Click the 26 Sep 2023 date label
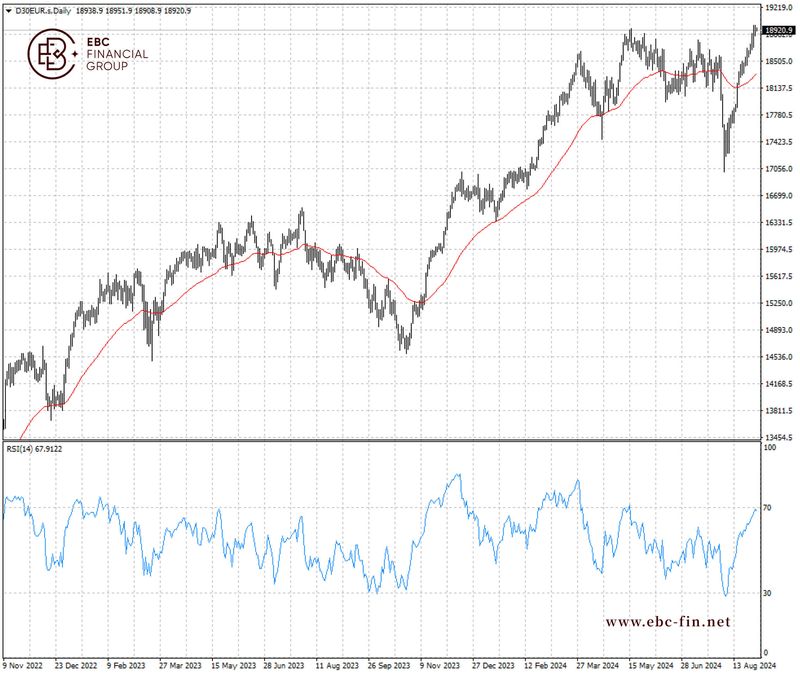The width and height of the screenshot is (800, 677). [387, 664]
